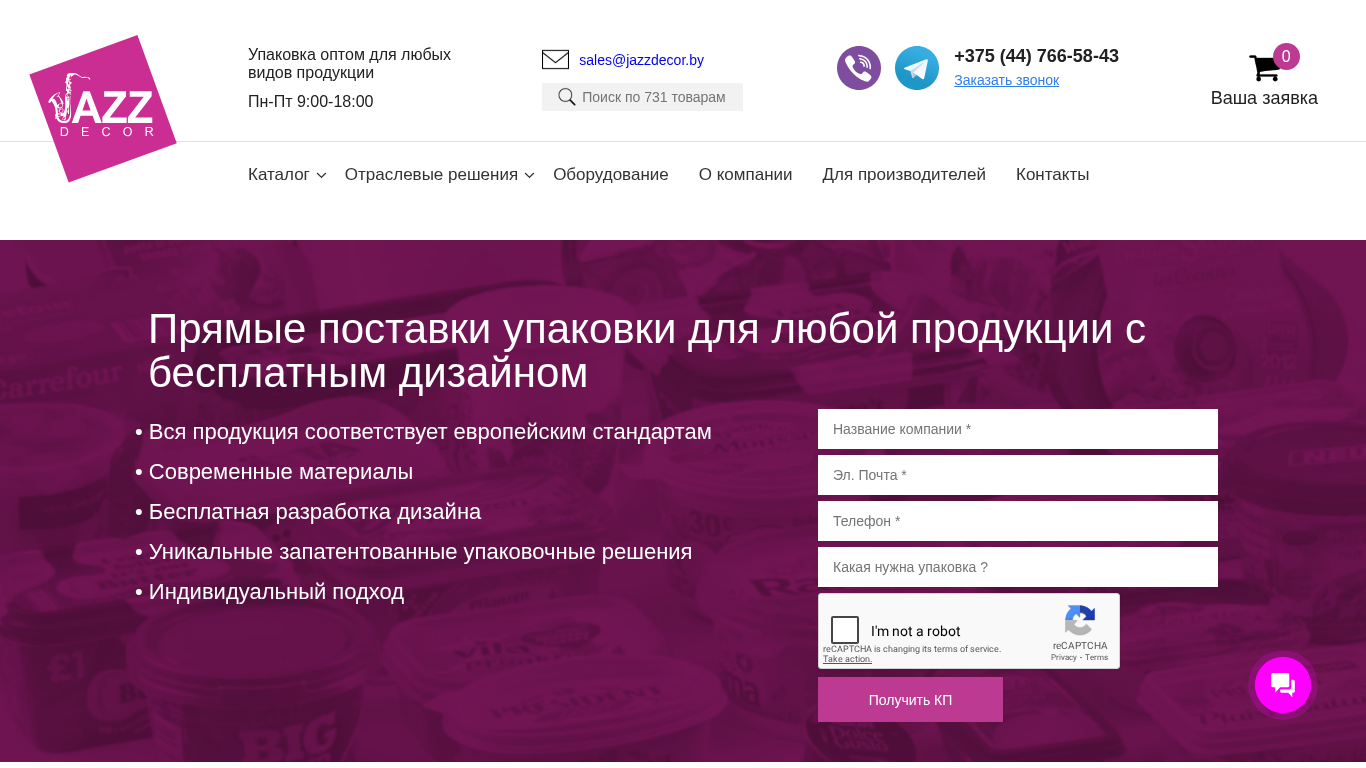The width and height of the screenshot is (1366, 768).
Task: Click the reCAPTCHA logo
Action: (x=1080, y=620)
